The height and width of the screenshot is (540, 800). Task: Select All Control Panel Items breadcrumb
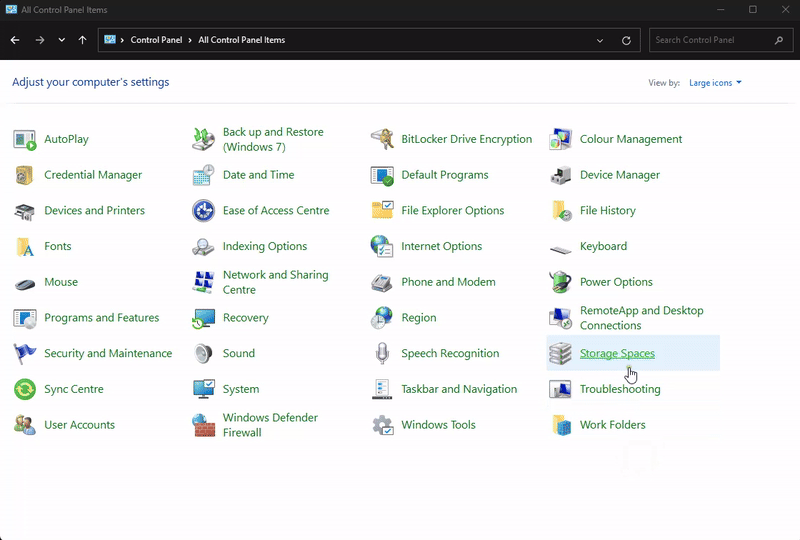[x=241, y=40]
